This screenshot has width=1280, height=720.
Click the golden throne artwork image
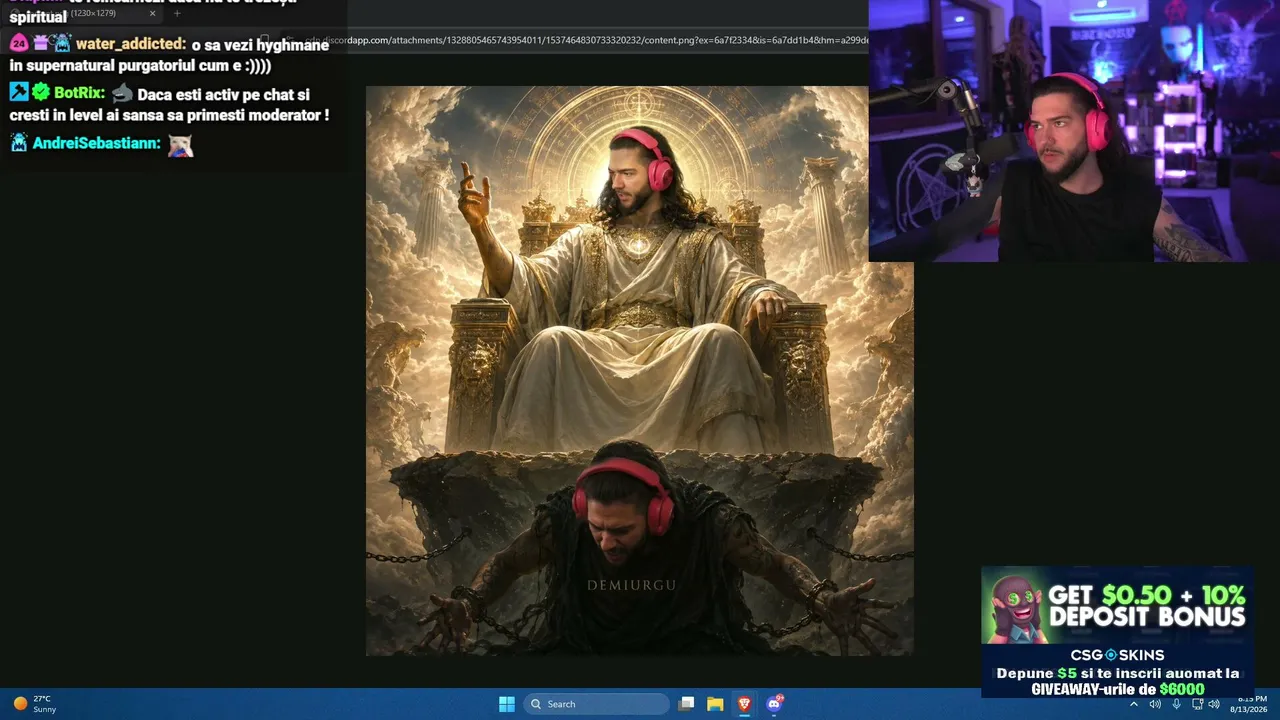click(x=639, y=371)
